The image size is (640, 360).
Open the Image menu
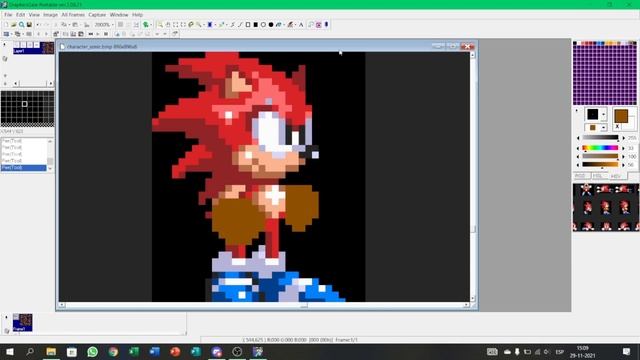[x=51, y=15]
